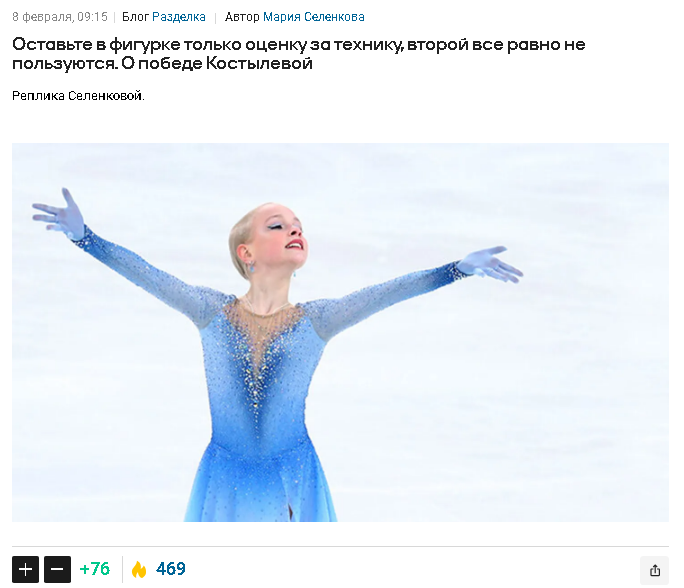684x588 pixels.
Task: Click the Реплика Селенковой subtitle text
Action: coord(78,96)
